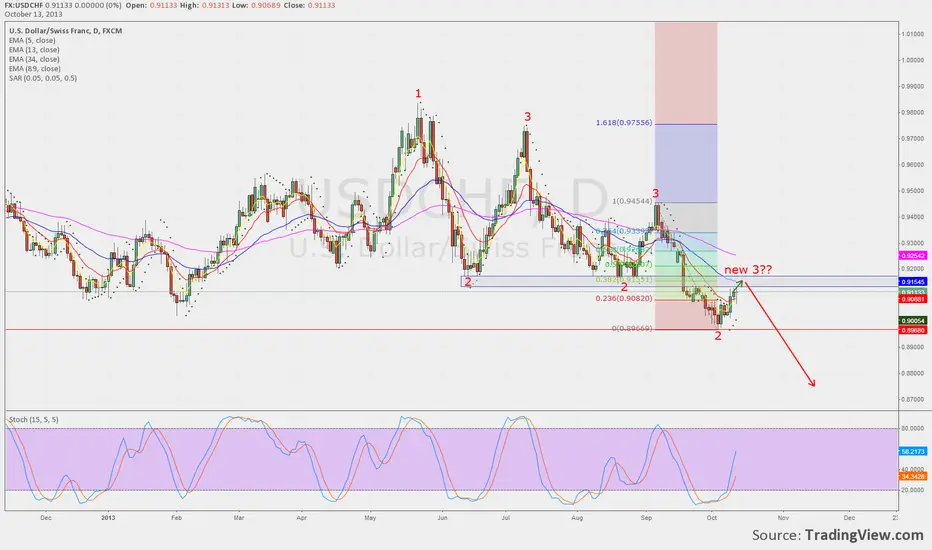Click the red wave label 1 at May peak
Image resolution: width=932 pixels, height=550 pixels.
[418, 93]
